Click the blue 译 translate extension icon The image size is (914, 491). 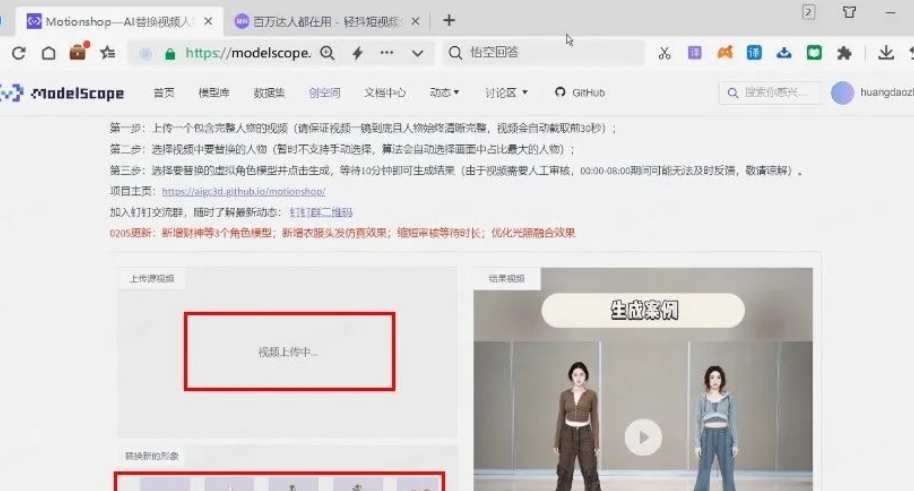coord(754,53)
